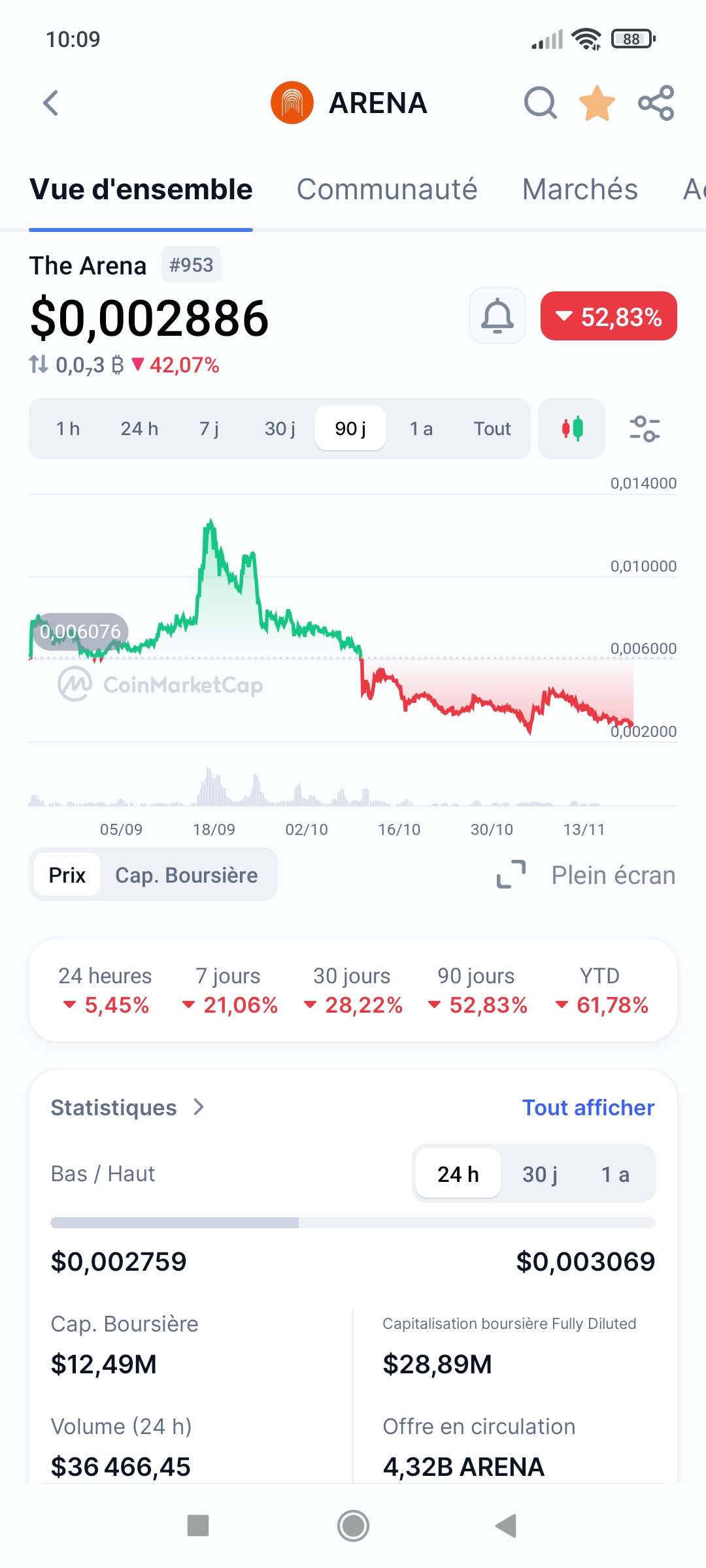Open chart settings sliders icon

[x=645, y=429]
